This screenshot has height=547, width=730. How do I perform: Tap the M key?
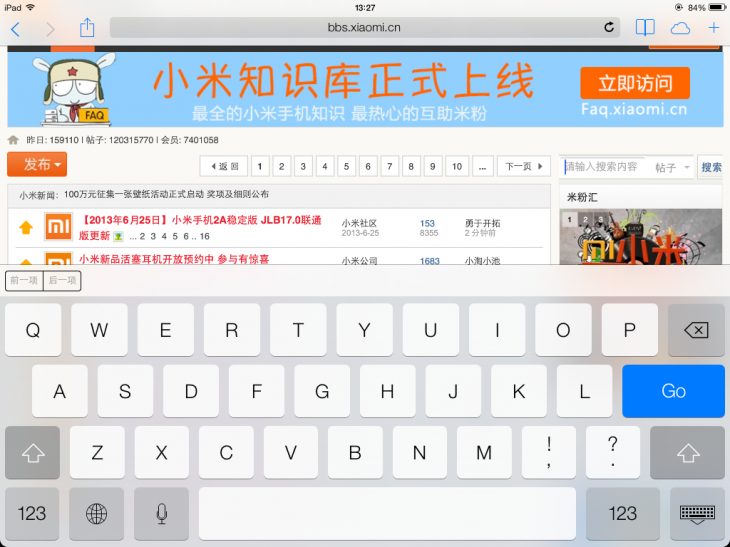pyautogui.click(x=484, y=452)
